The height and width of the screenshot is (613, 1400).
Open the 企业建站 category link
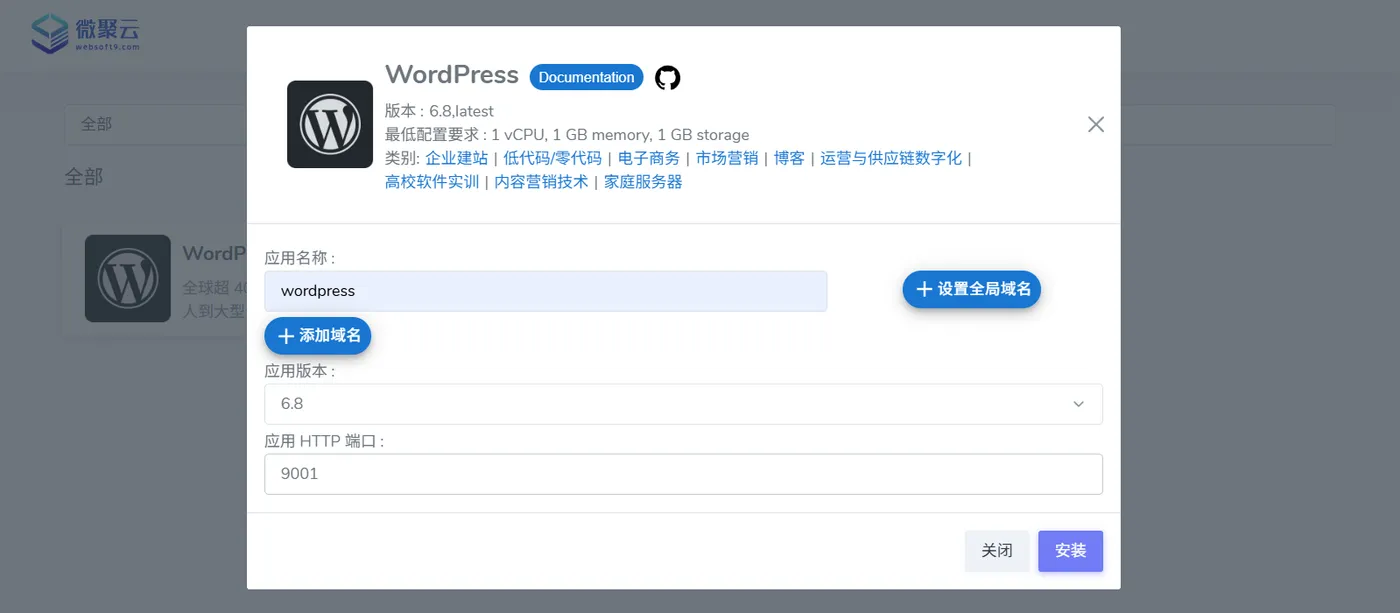(456, 158)
